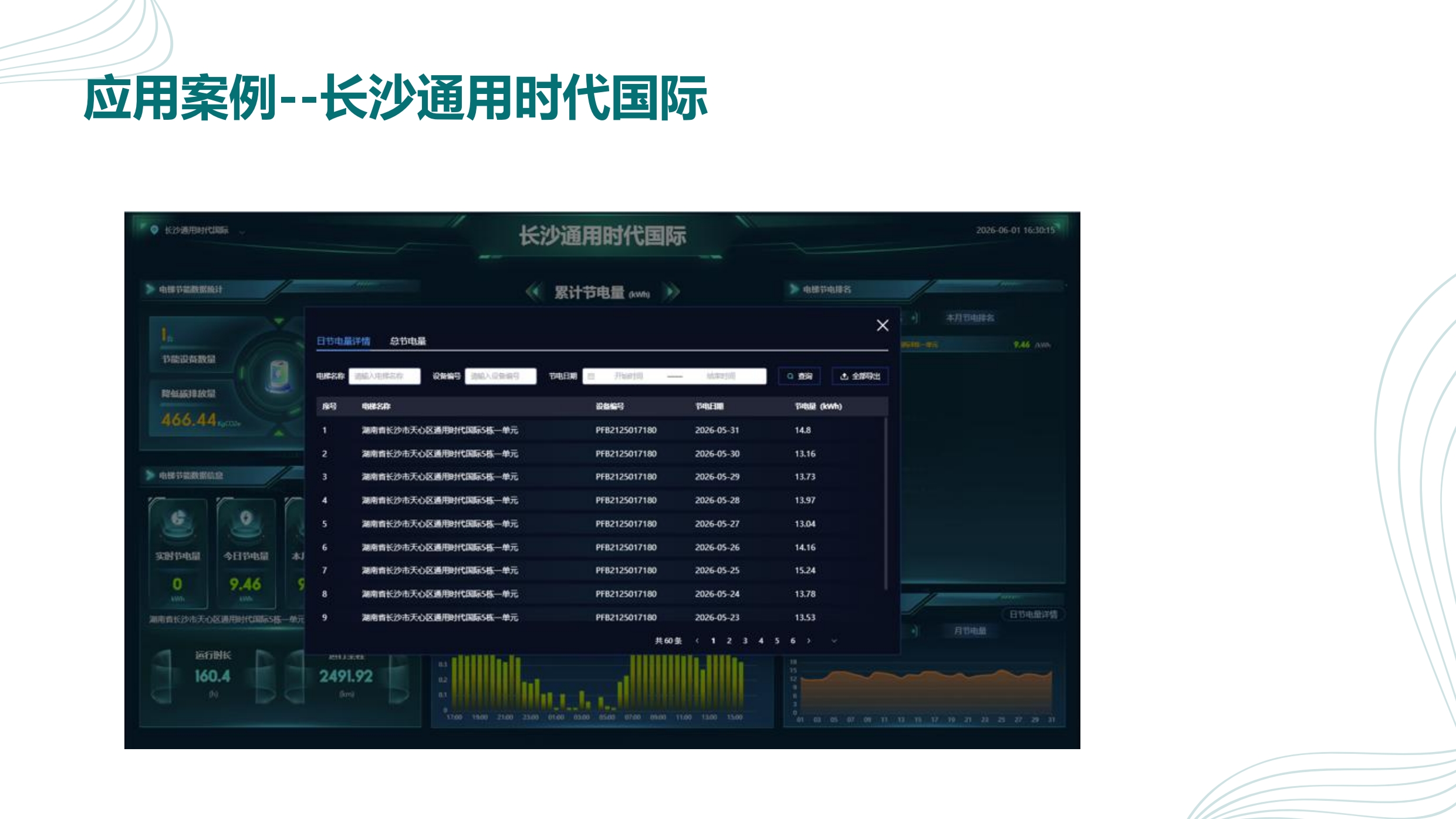
Task: Select the 本月节电排名 tab
Action: [x=969, y=318]
